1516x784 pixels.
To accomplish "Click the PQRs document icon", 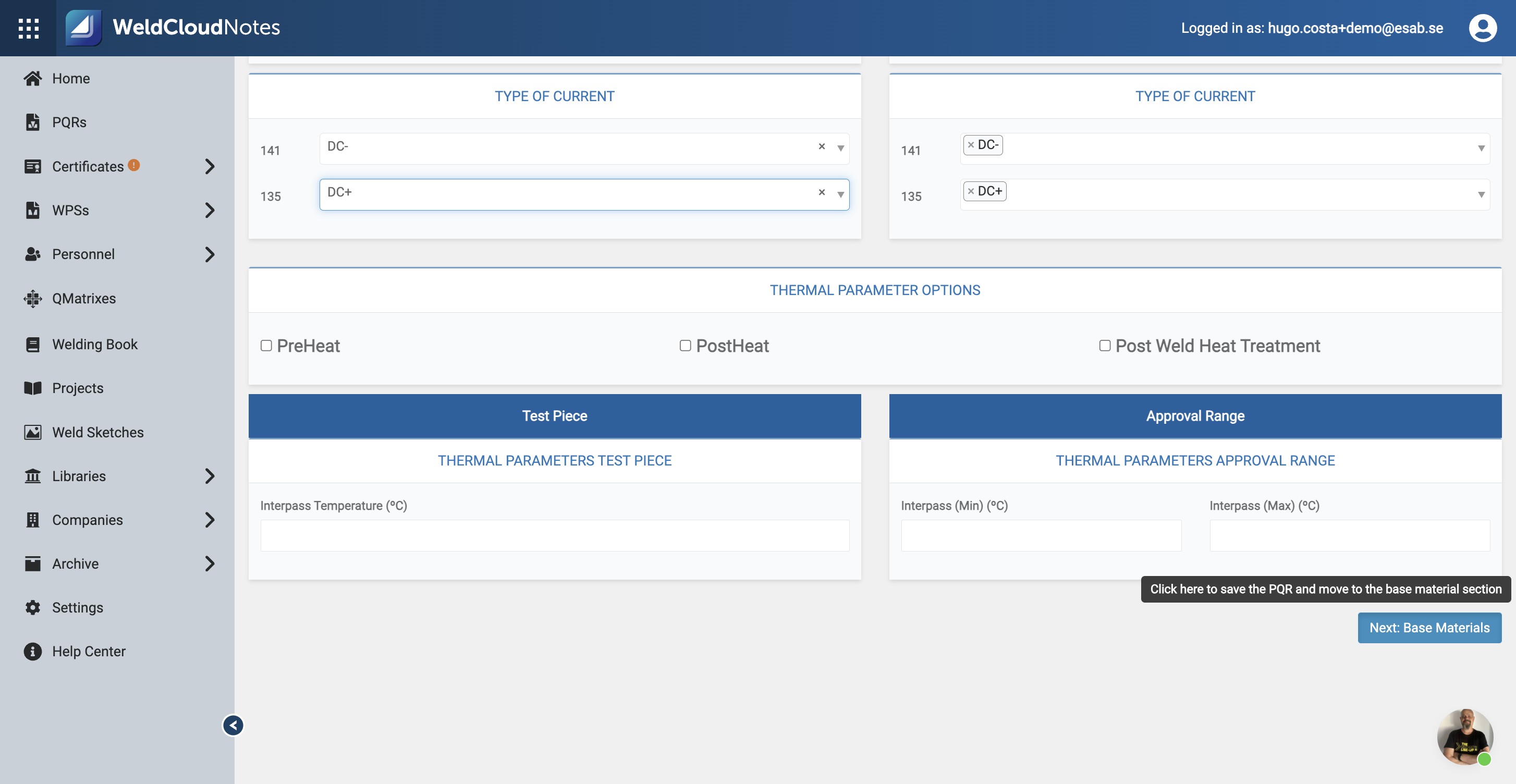I will click(x=33, y=122).
